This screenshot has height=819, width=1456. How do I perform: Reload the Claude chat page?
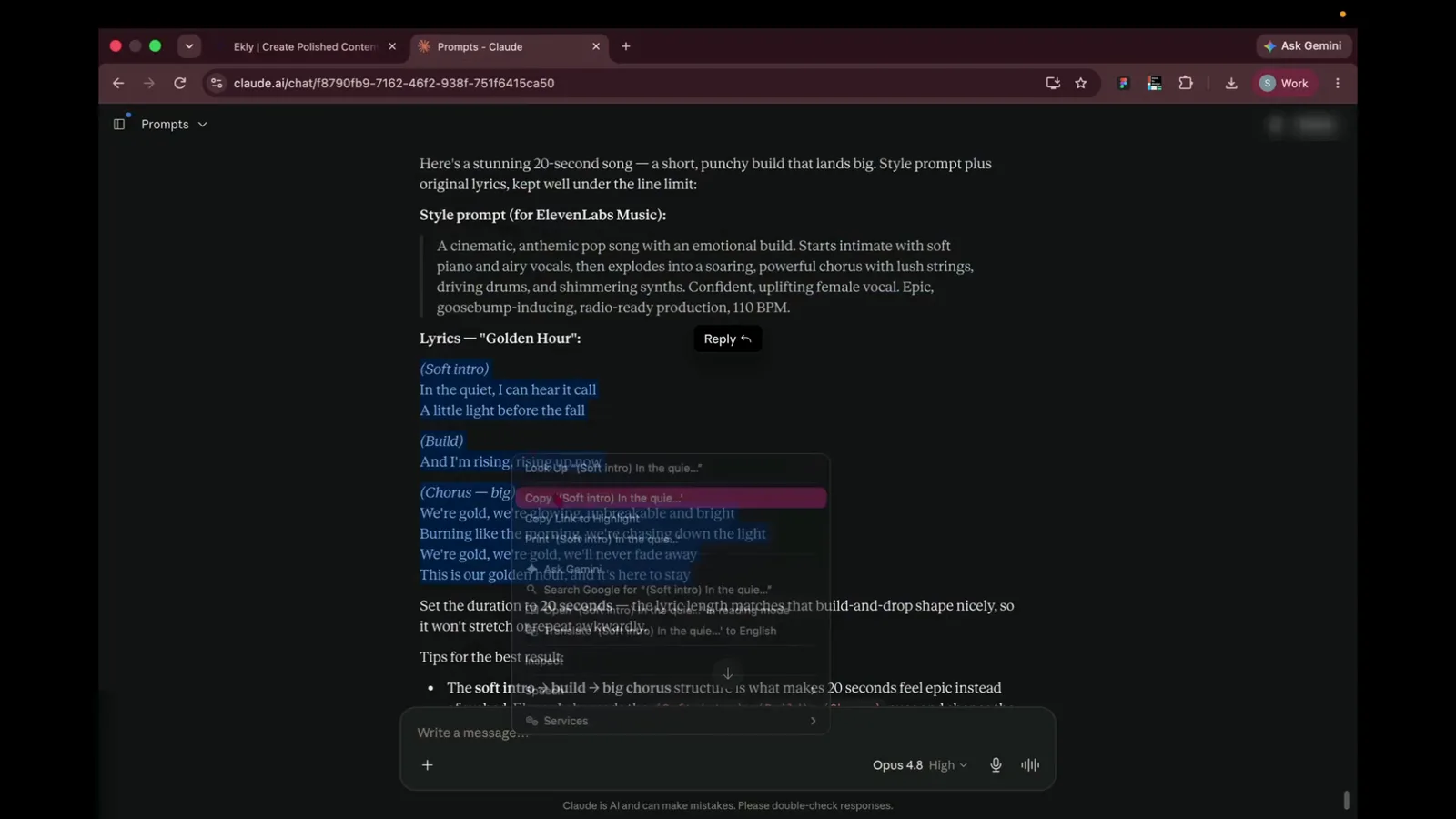point(180,83)
